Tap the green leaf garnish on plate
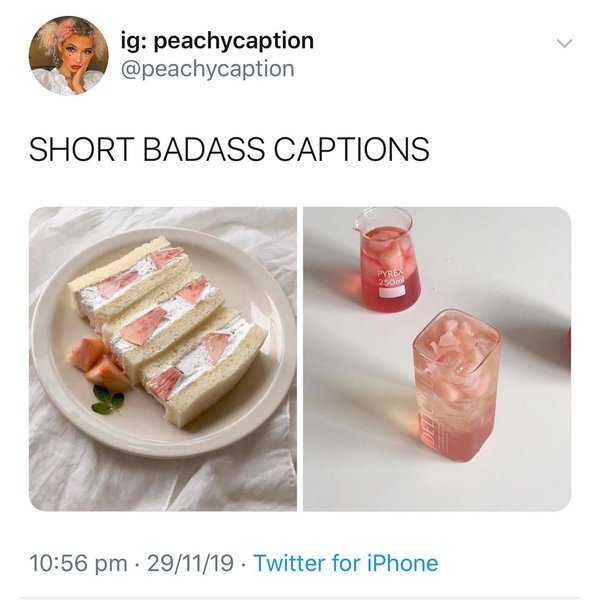This screenshot has height=600, width=600. point(108,400)
